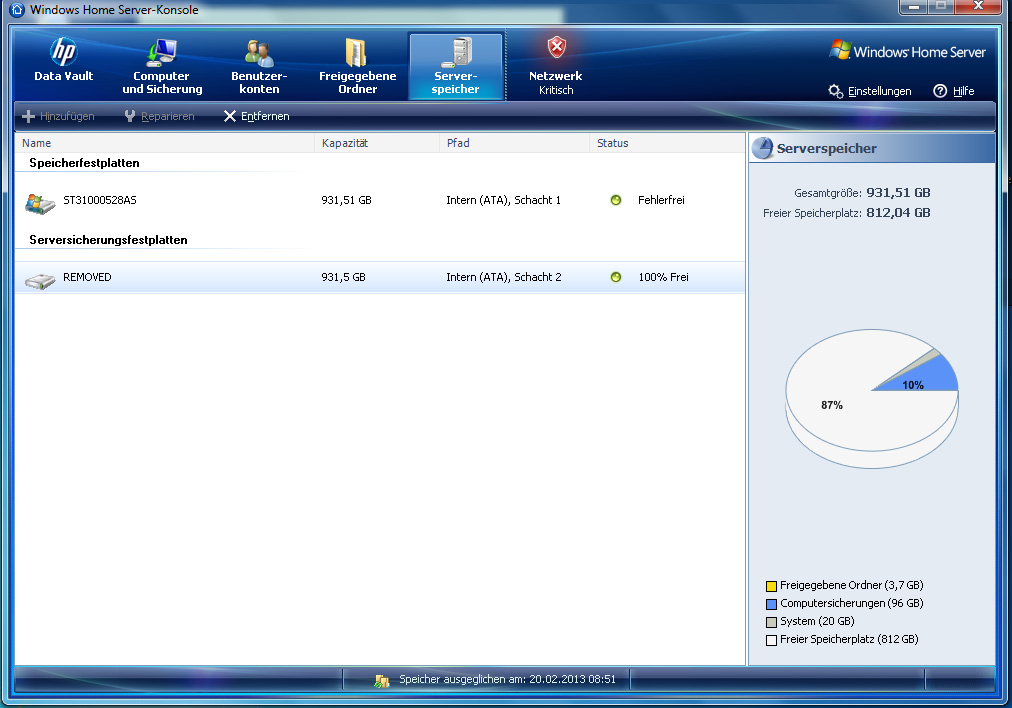Click green status dot beside 100% Frei

(616, 277)
